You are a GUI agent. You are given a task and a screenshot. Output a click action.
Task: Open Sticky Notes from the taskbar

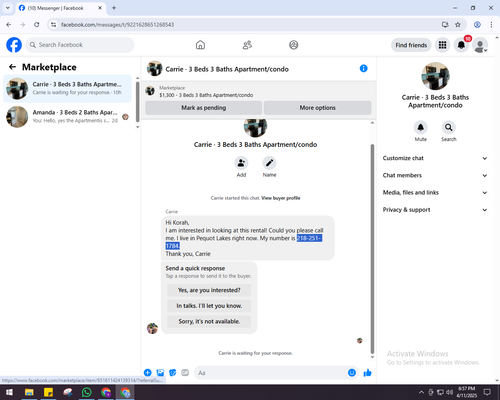tap(48, 392)
